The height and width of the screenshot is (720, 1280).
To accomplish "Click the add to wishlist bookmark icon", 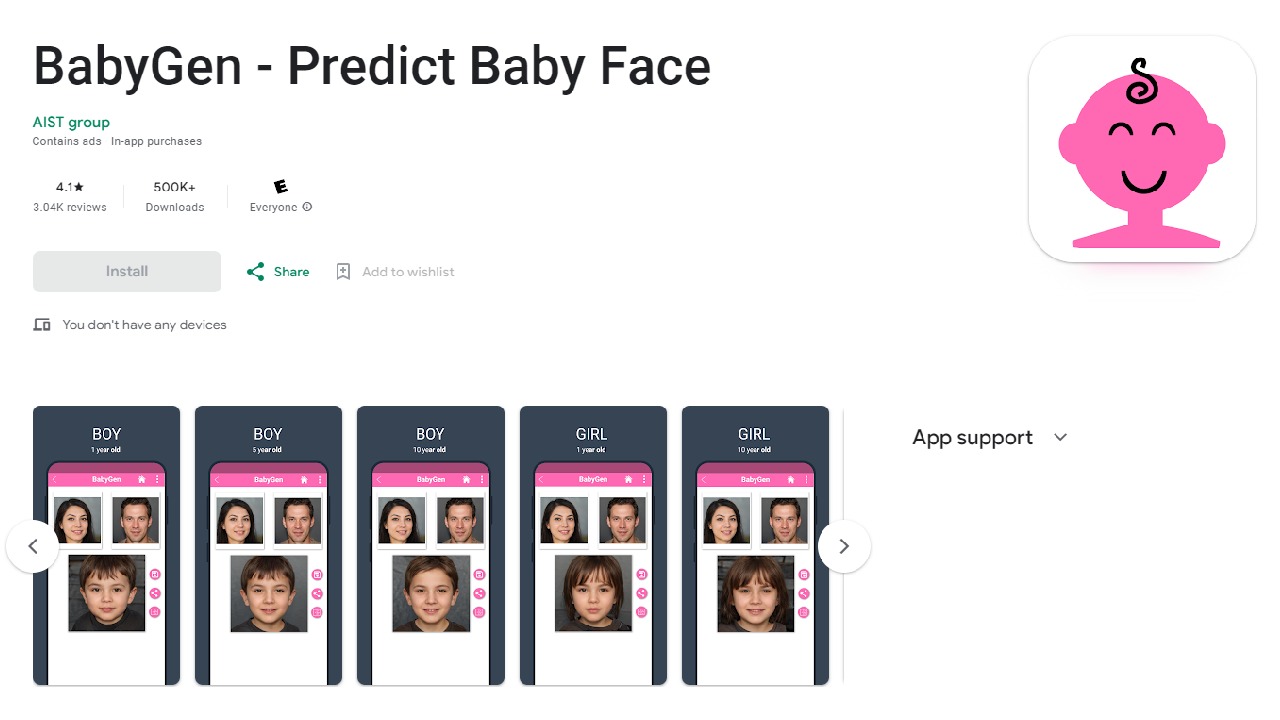I will coord(343,272).
